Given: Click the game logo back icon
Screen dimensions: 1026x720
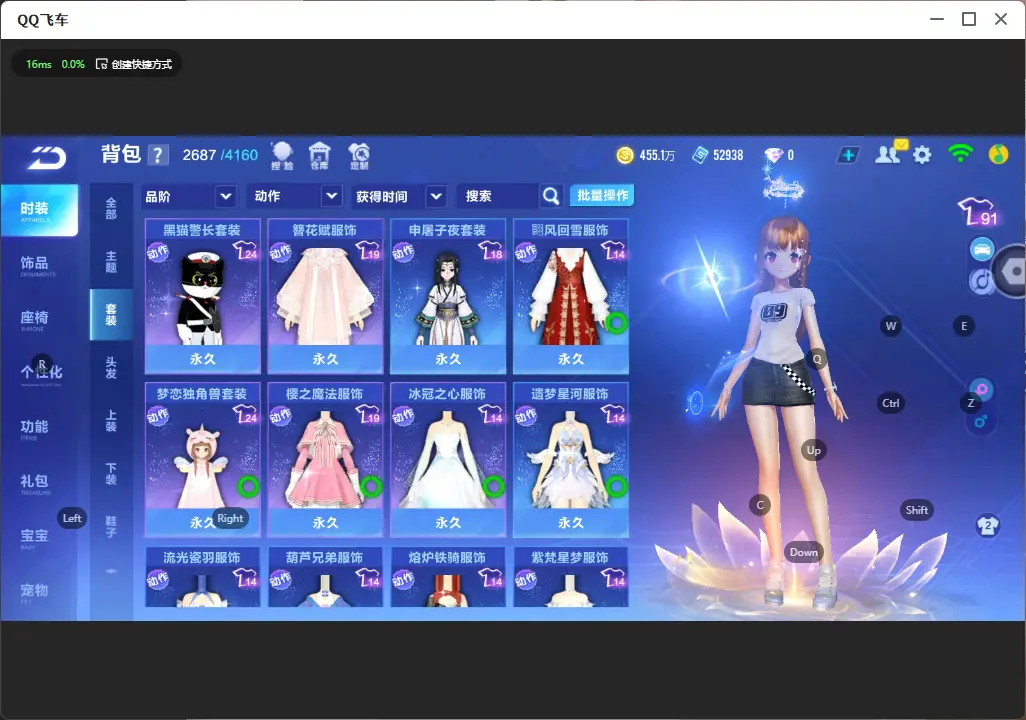Looking at the screenshot, I should tap(46, 157).
